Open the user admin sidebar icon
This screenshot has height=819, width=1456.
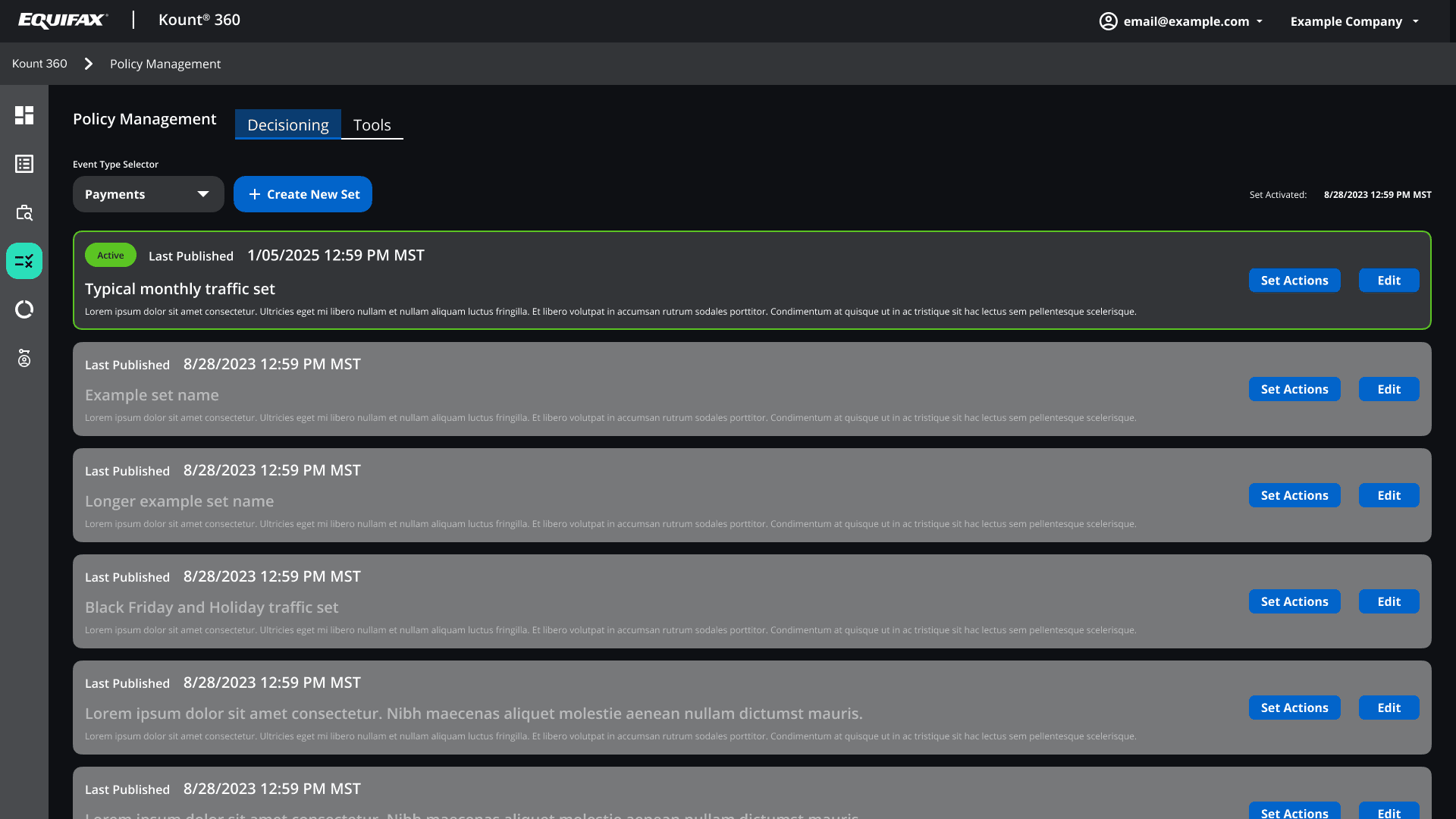(x=24, y=358)
